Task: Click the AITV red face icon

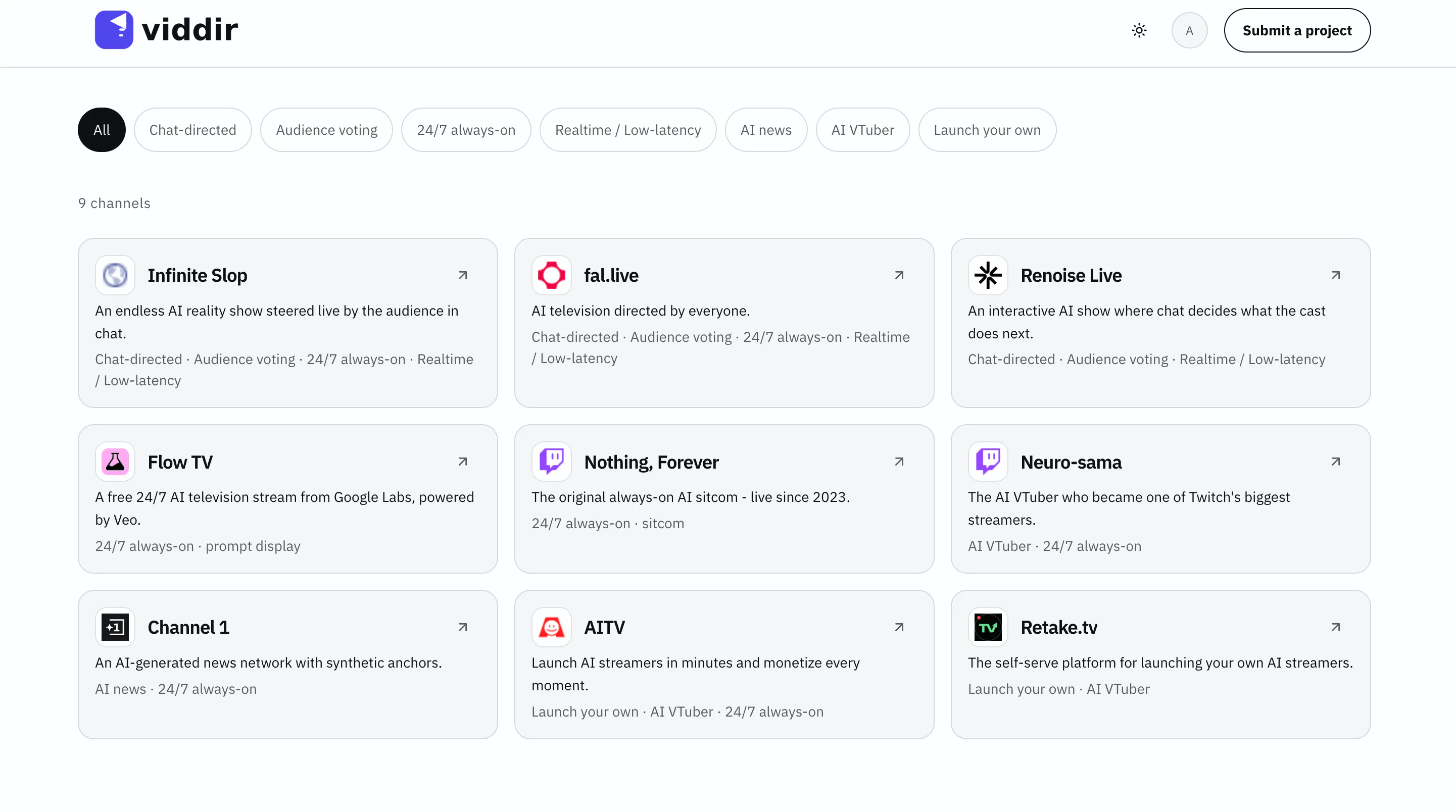Action: 552,627
